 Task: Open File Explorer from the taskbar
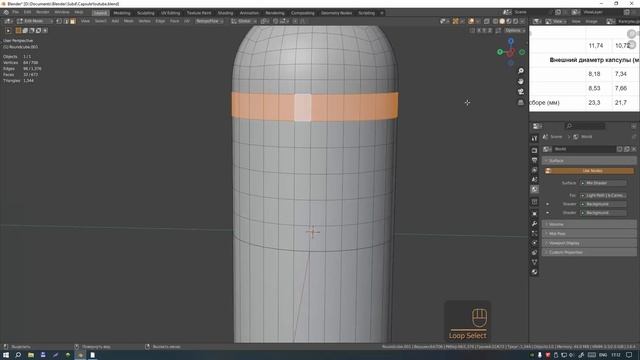click(x=31, y=356)
